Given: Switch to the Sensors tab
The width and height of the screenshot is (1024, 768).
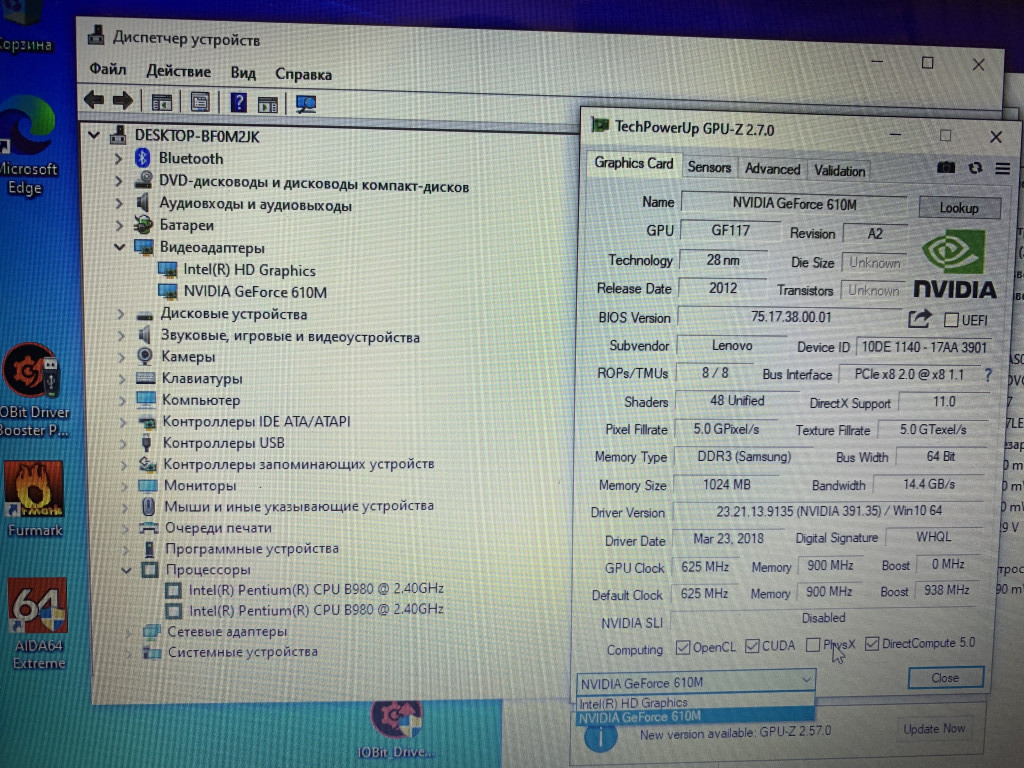Looking at the screenshot, I should [x=709, y=168].
